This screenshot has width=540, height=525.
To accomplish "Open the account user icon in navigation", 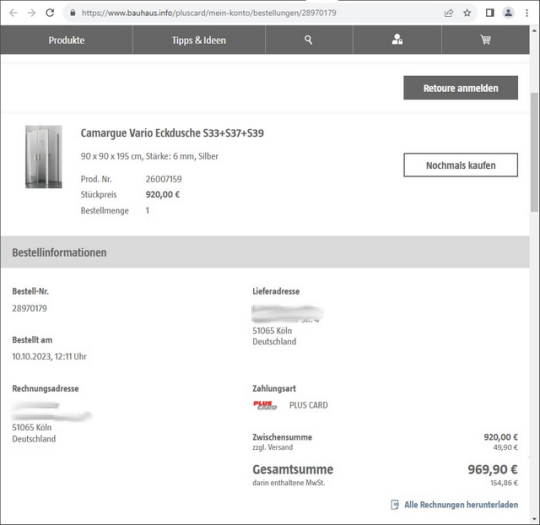I will (x=397, y=39).
